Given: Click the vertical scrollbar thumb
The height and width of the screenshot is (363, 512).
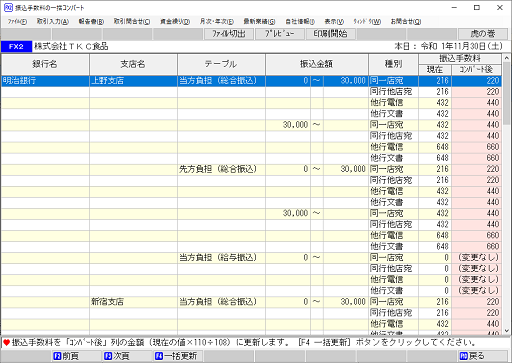Looking at the screenshot, I should point(507,93).
